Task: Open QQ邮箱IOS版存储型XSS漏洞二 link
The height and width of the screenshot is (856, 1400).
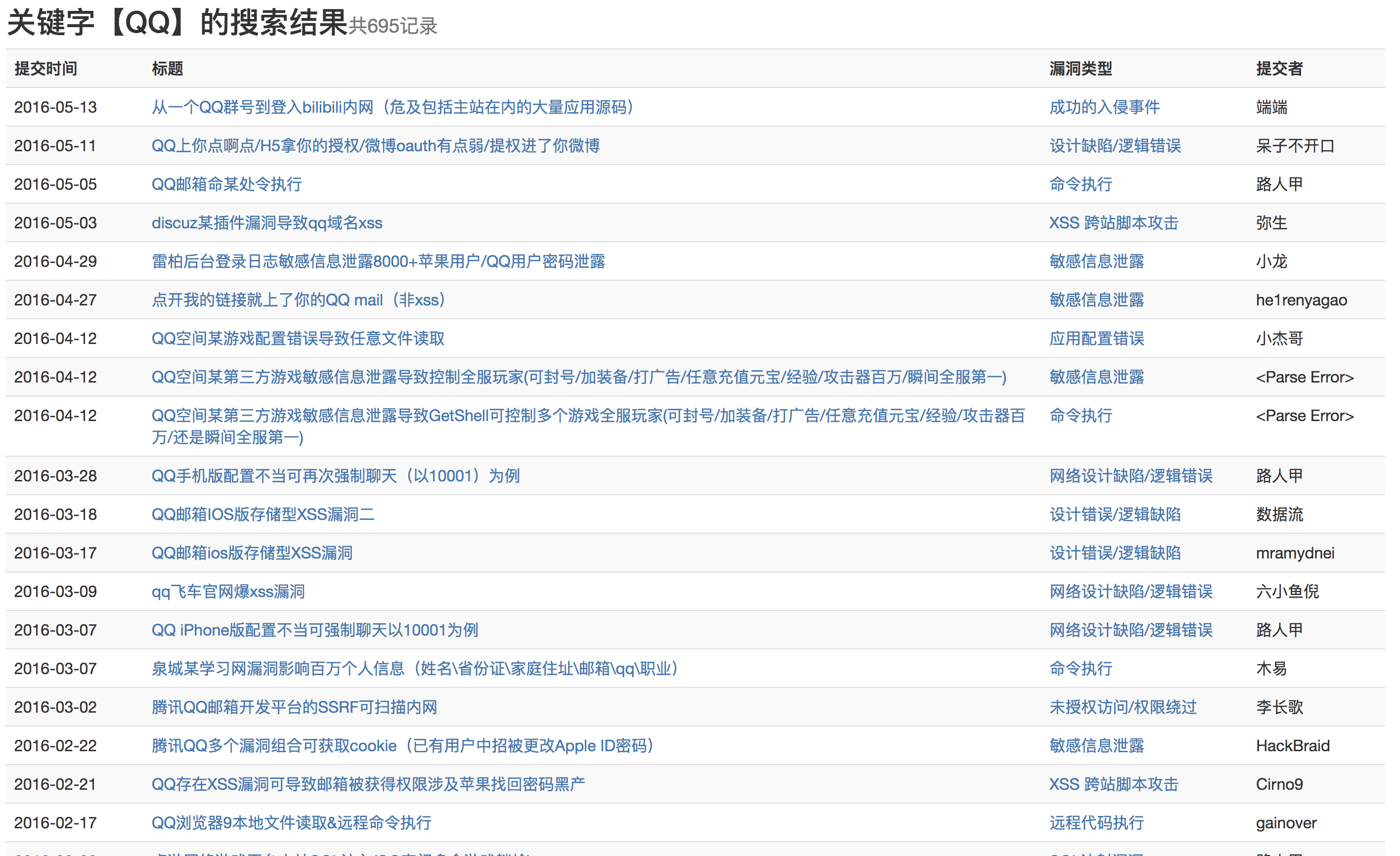Action: click(262, 514)
